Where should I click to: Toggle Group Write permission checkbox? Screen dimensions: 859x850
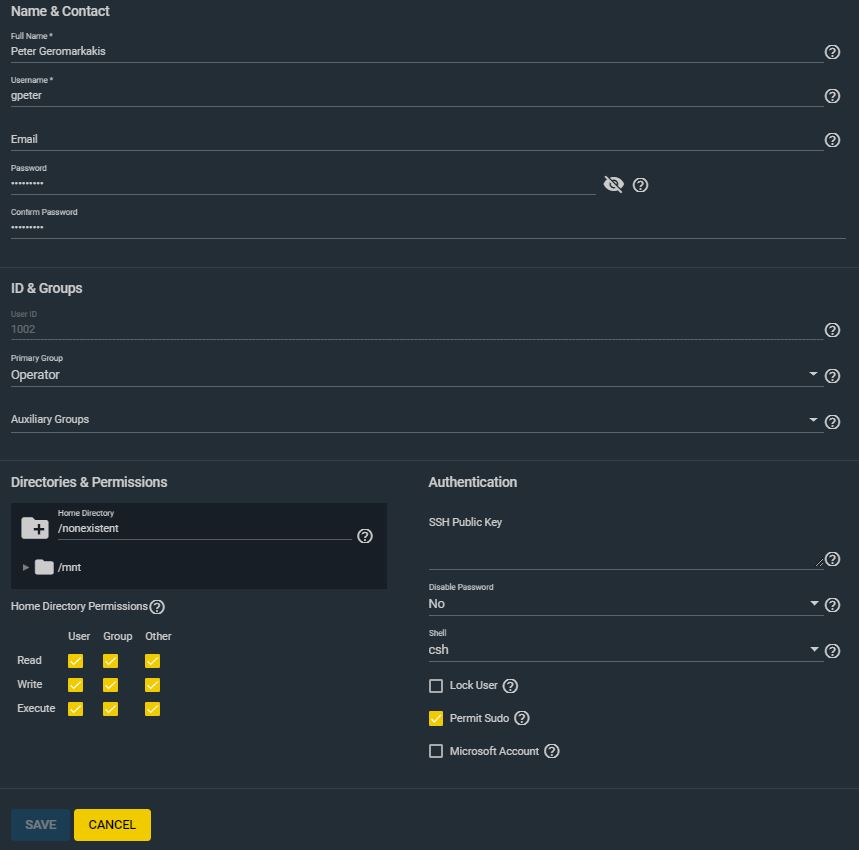(110, 685)
